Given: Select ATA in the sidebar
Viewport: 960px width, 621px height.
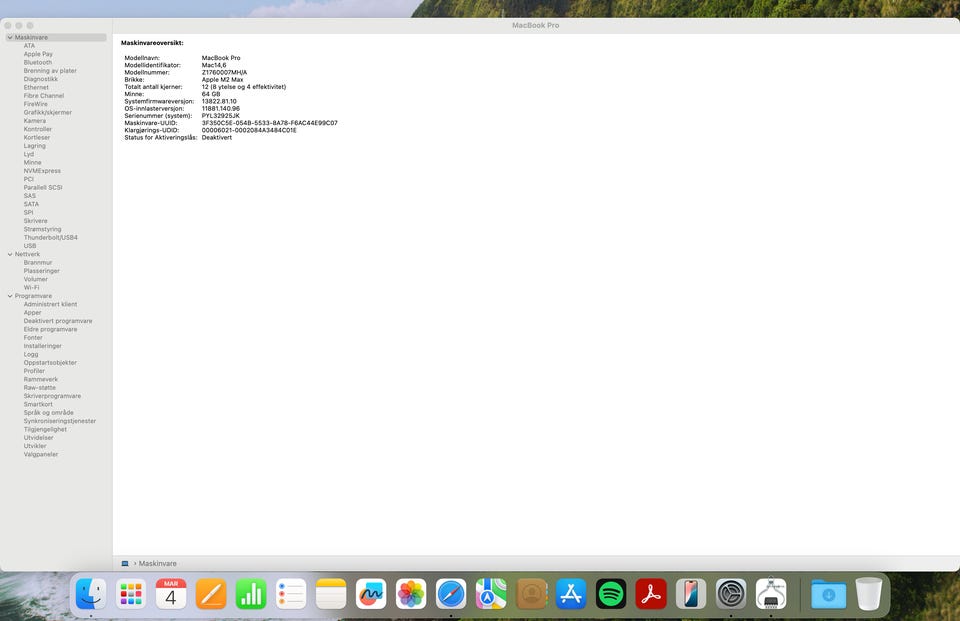Looking at the screenshot, I should point(29,46).
